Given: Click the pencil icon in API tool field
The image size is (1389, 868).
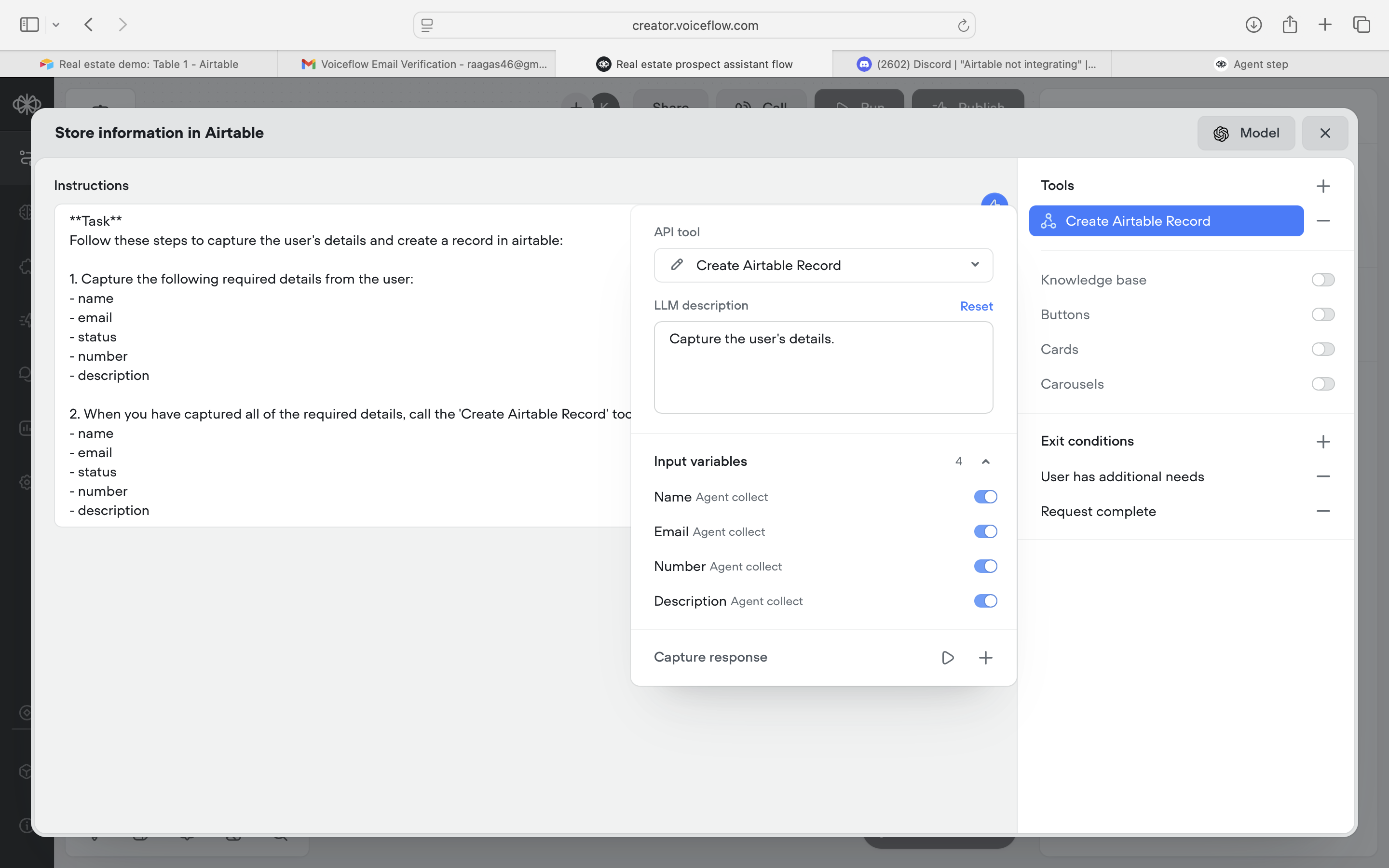Looking at the screenshot, I should tap(677, 265).
